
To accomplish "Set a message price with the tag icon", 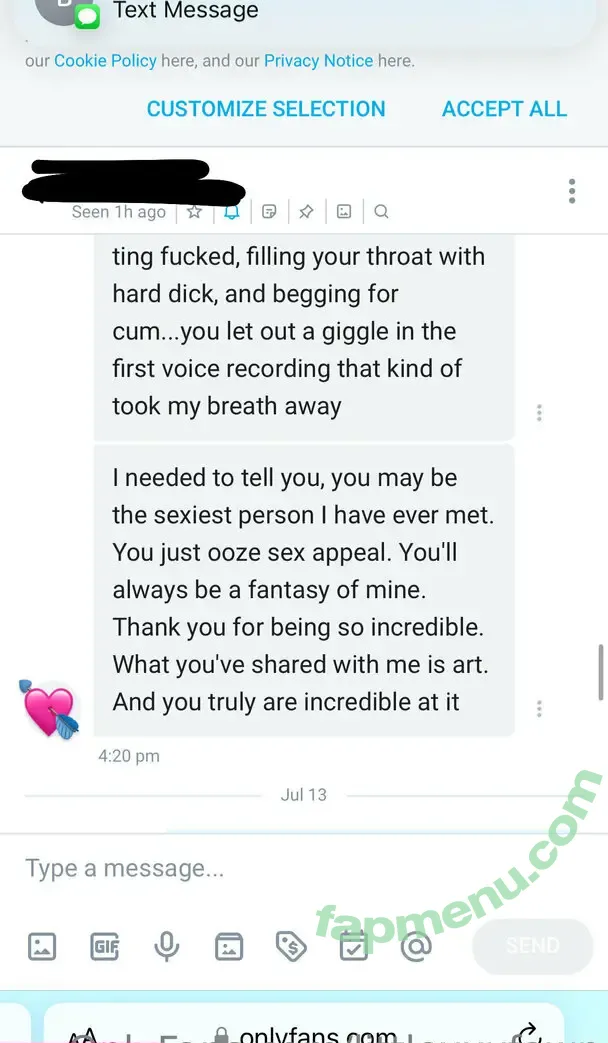I will click(291, 946).
